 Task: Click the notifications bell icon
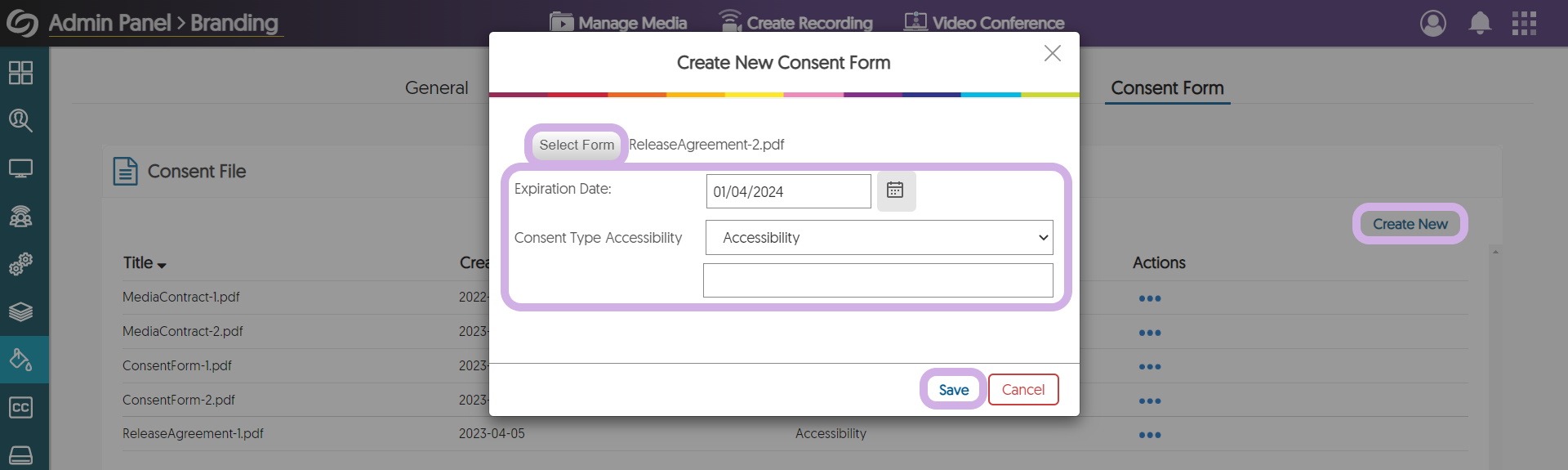[1480, 23]
